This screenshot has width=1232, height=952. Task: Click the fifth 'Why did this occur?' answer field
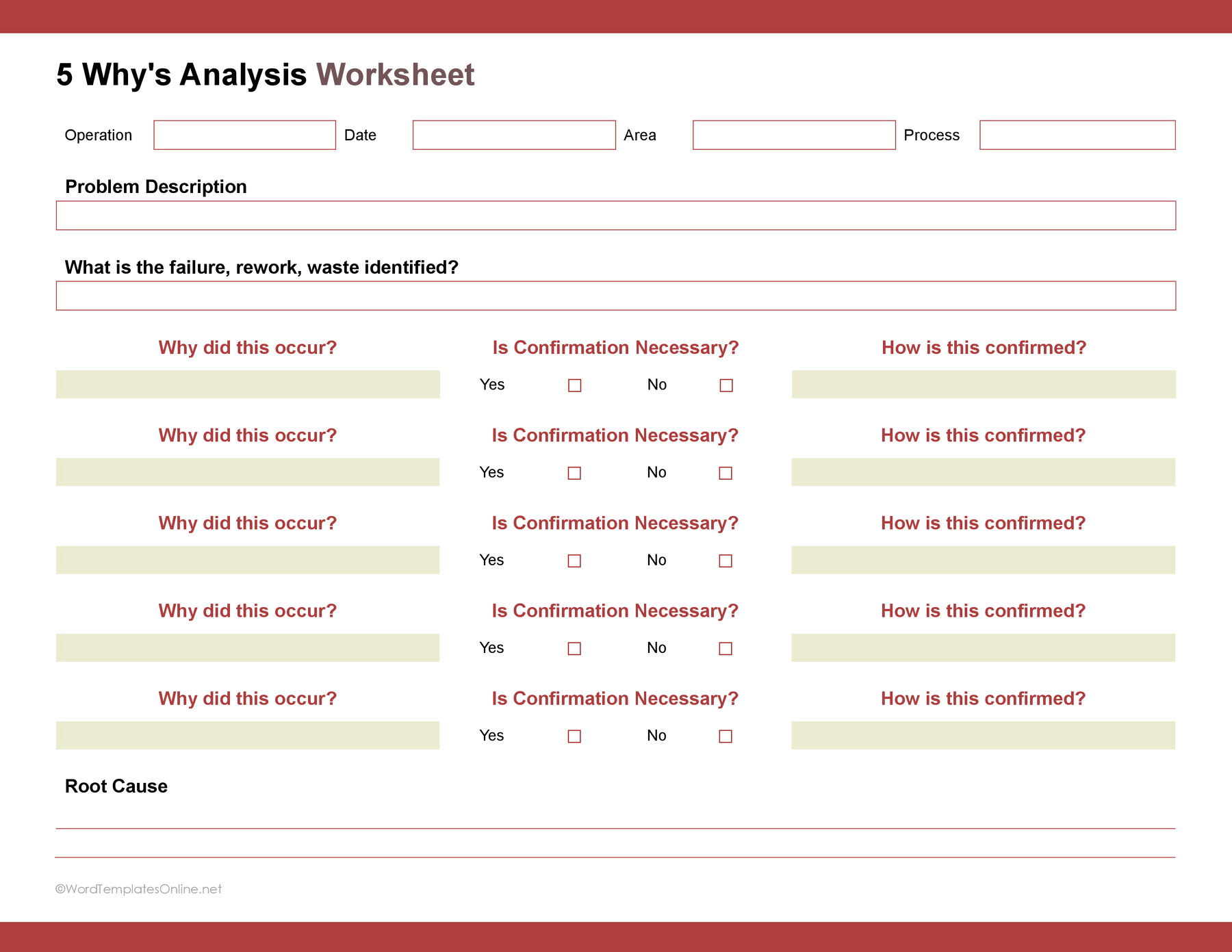pyautogui.click(x=248, y=735)
